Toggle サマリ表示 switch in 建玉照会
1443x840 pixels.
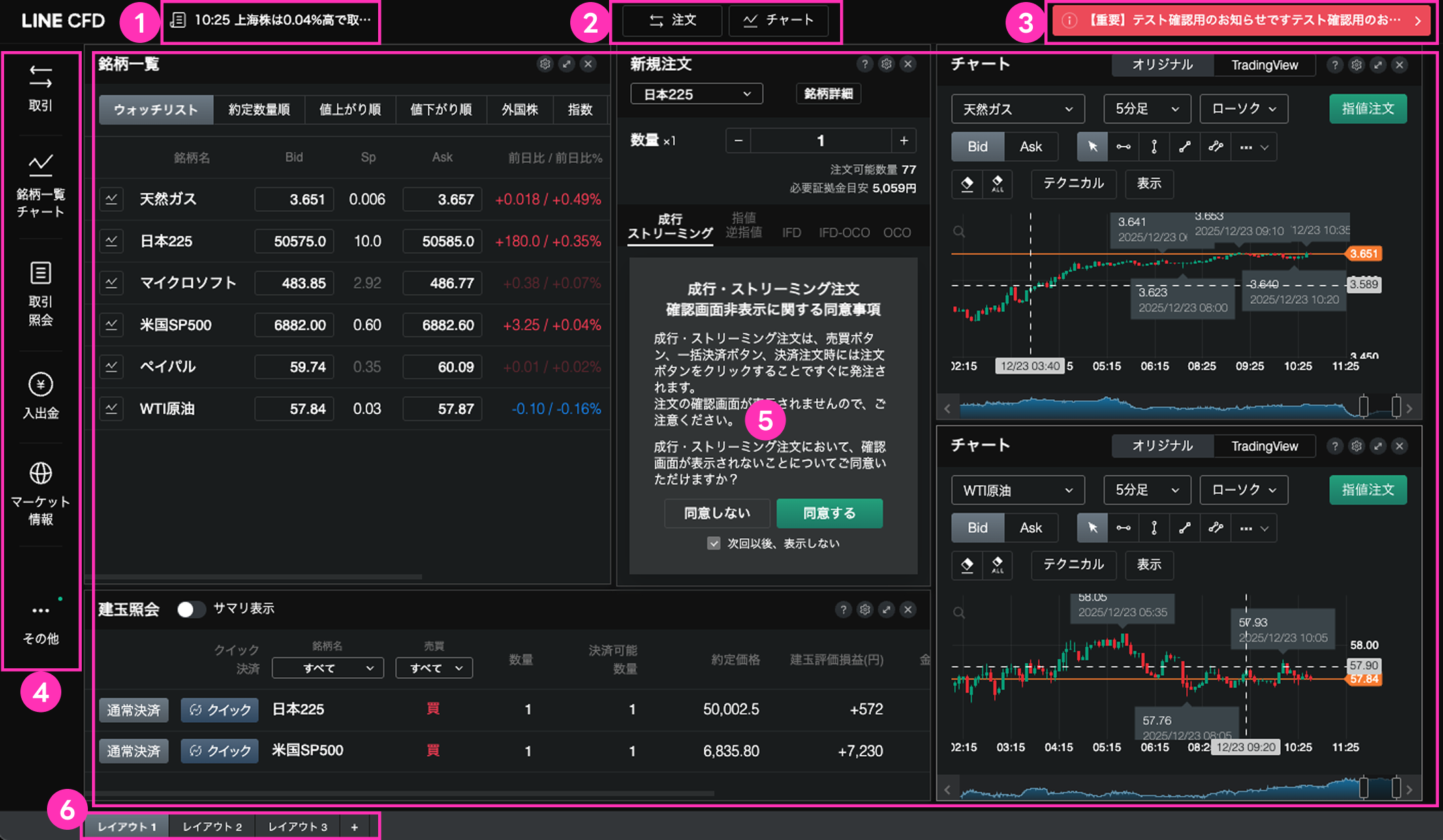191,608
